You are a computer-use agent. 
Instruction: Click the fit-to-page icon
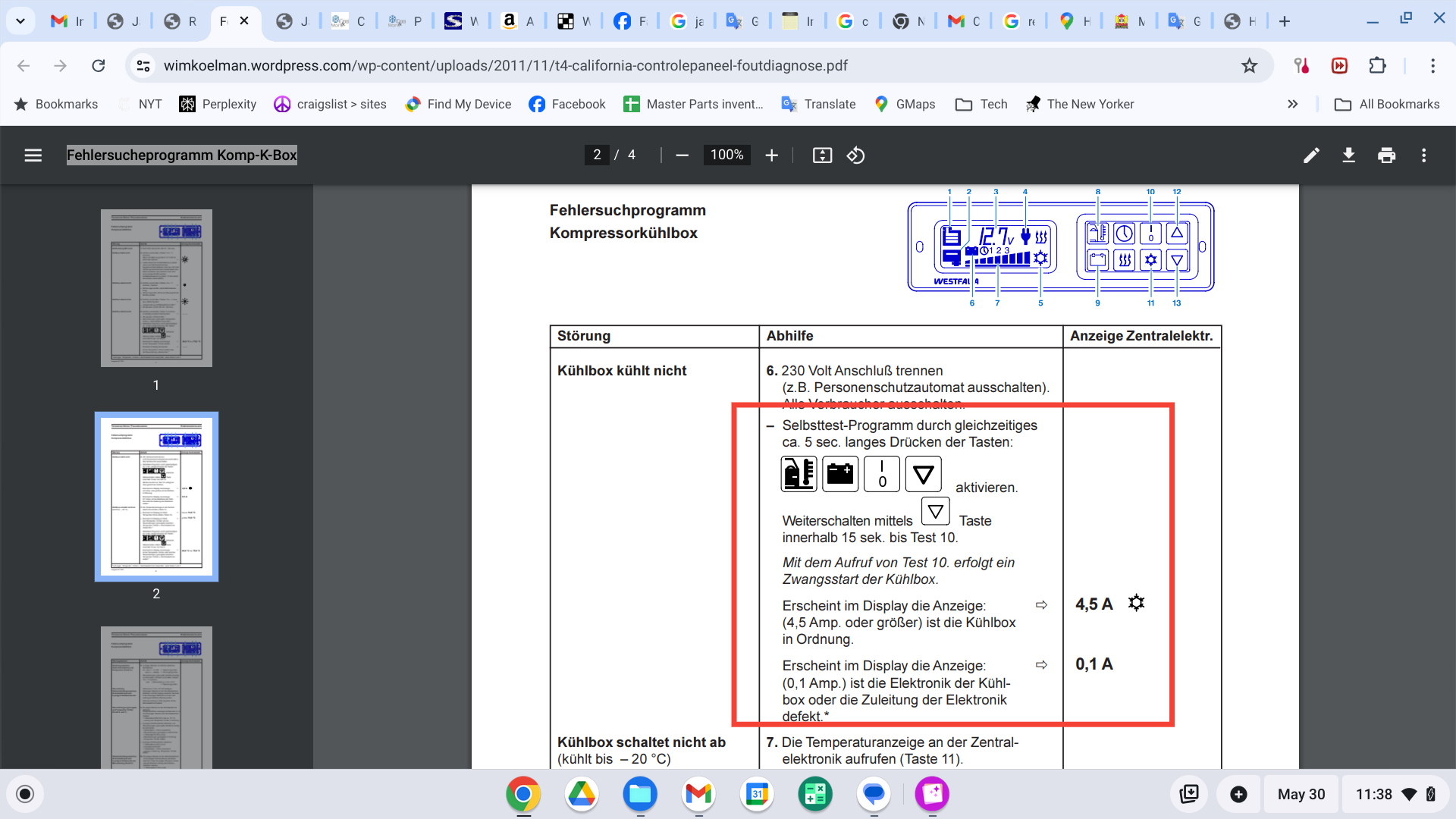pos(822,155)
